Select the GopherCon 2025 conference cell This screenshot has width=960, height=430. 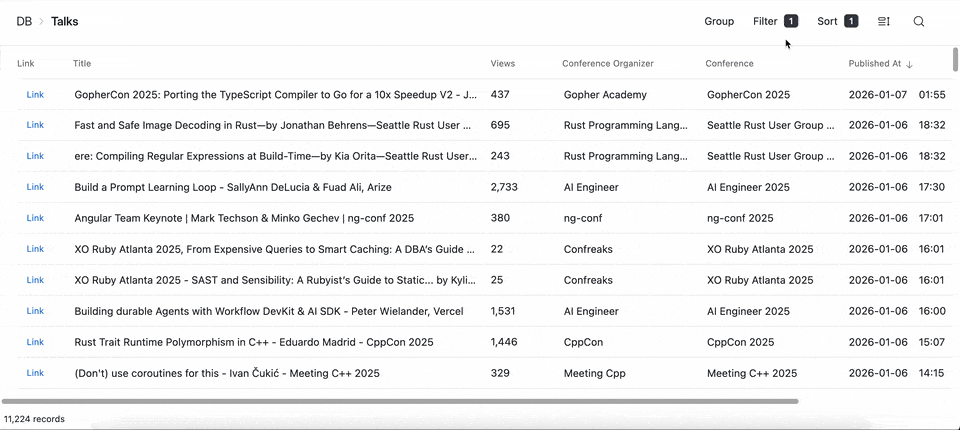pos(748,95)
